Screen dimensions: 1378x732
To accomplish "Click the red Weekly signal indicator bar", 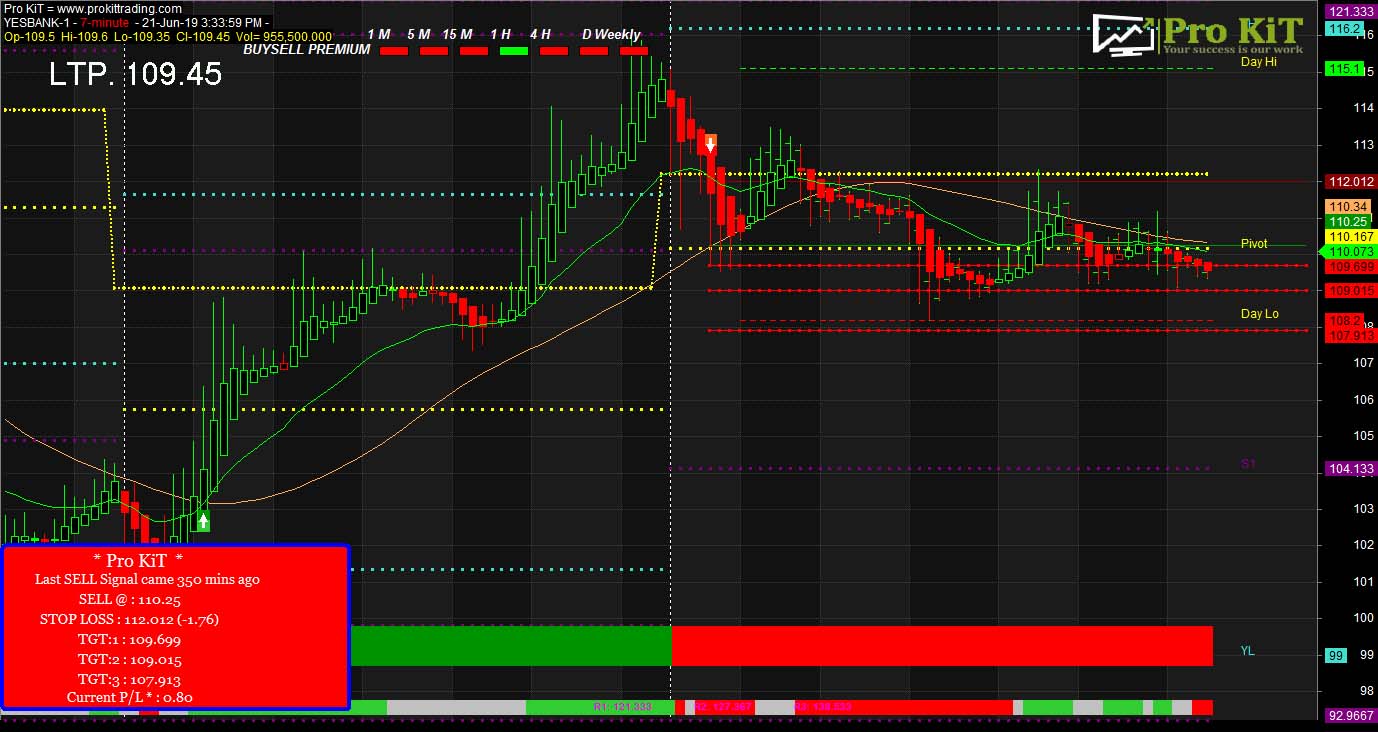I will 635,50.
